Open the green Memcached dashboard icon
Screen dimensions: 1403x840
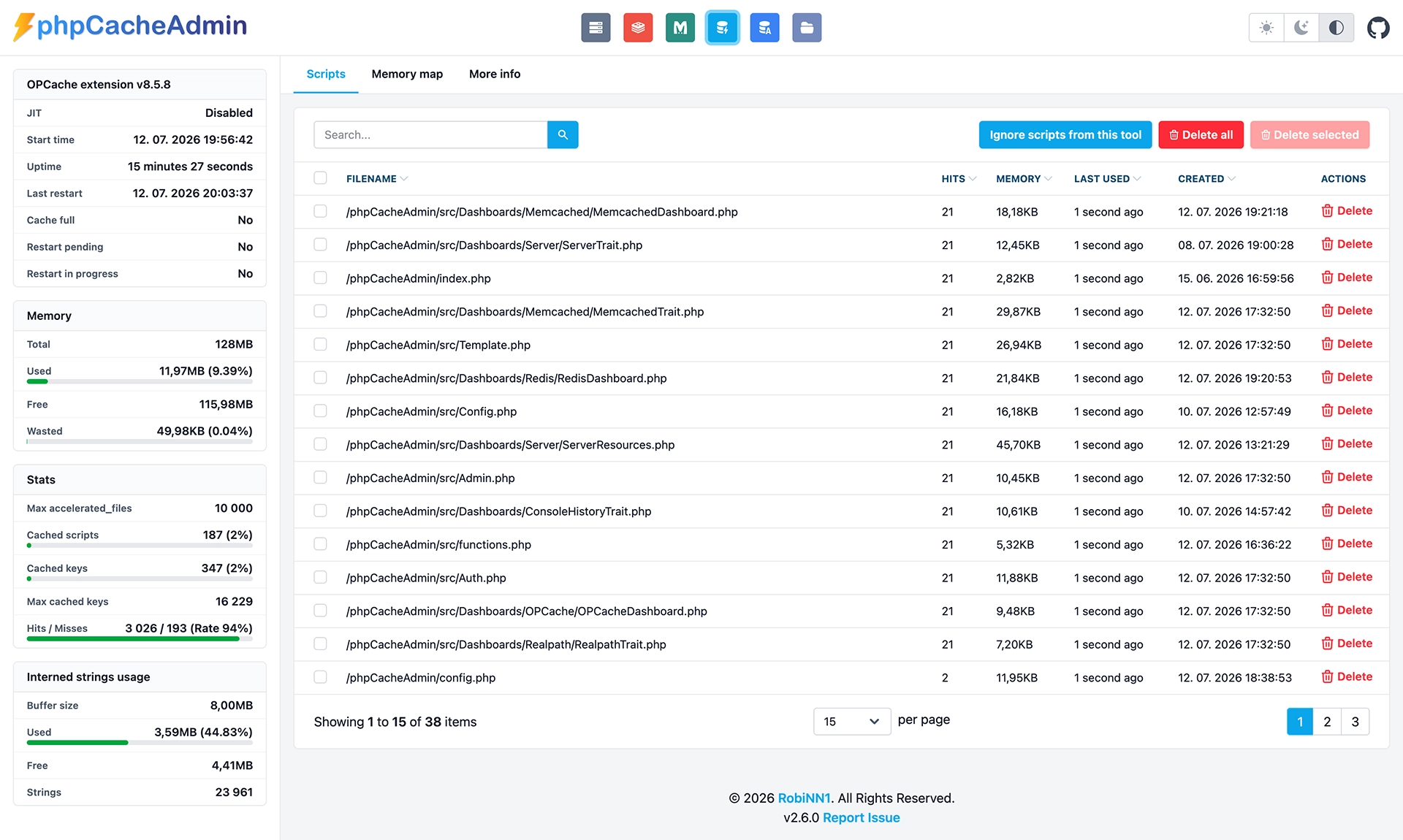pyautogui.click(x=680, y=28)
